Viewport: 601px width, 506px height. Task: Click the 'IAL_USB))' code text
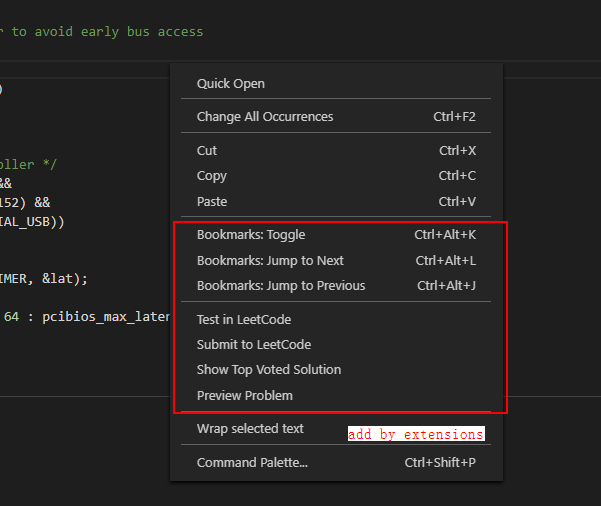coord(32,222)
